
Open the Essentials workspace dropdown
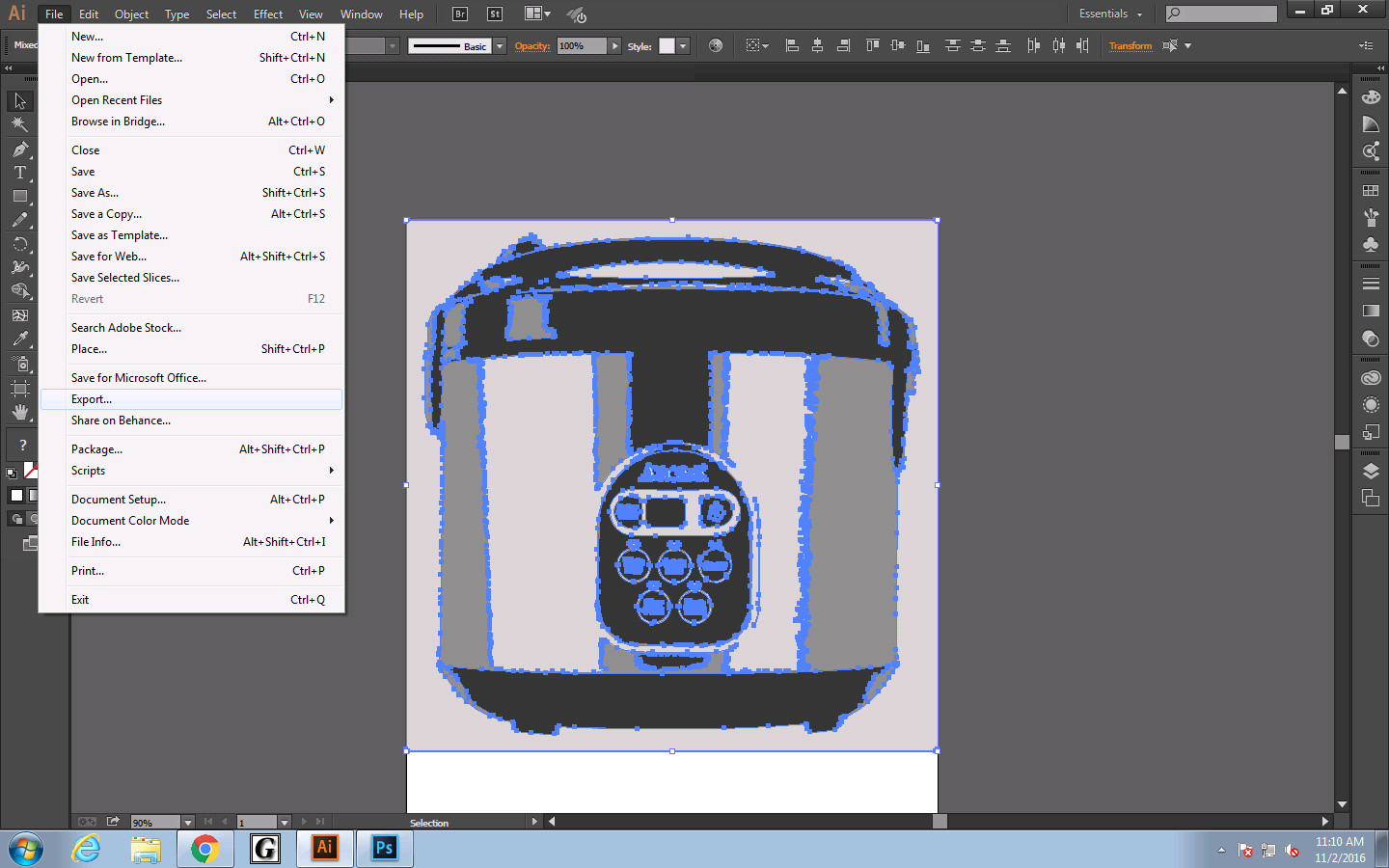1110,14
